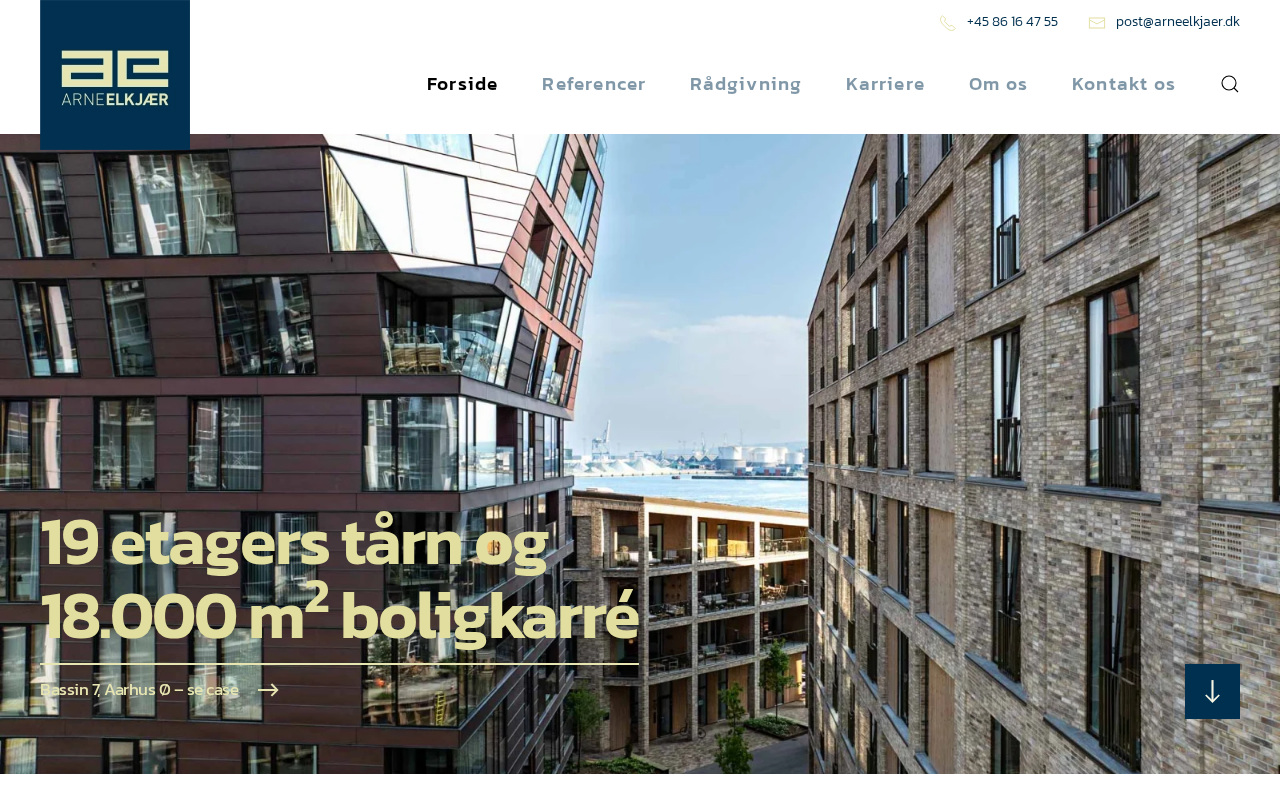This screenshot has width=1280, height=800.
Task: Click the '18.000 m² boligkarré' headline line
Action: tap(339, 615)
